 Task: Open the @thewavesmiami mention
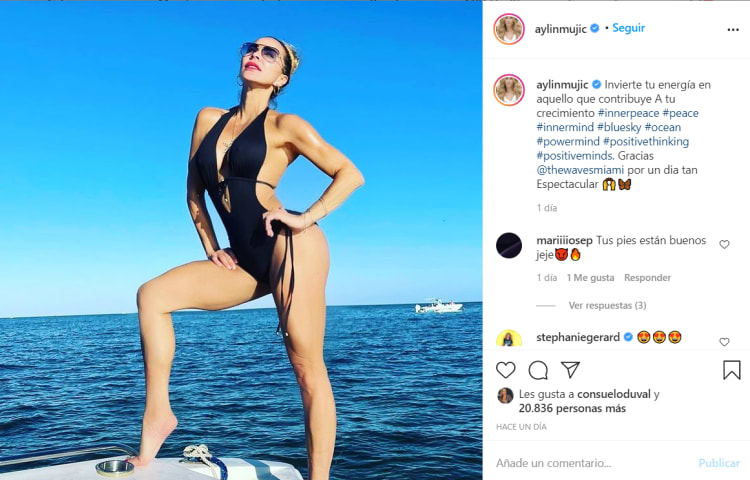tap(580, 170)
